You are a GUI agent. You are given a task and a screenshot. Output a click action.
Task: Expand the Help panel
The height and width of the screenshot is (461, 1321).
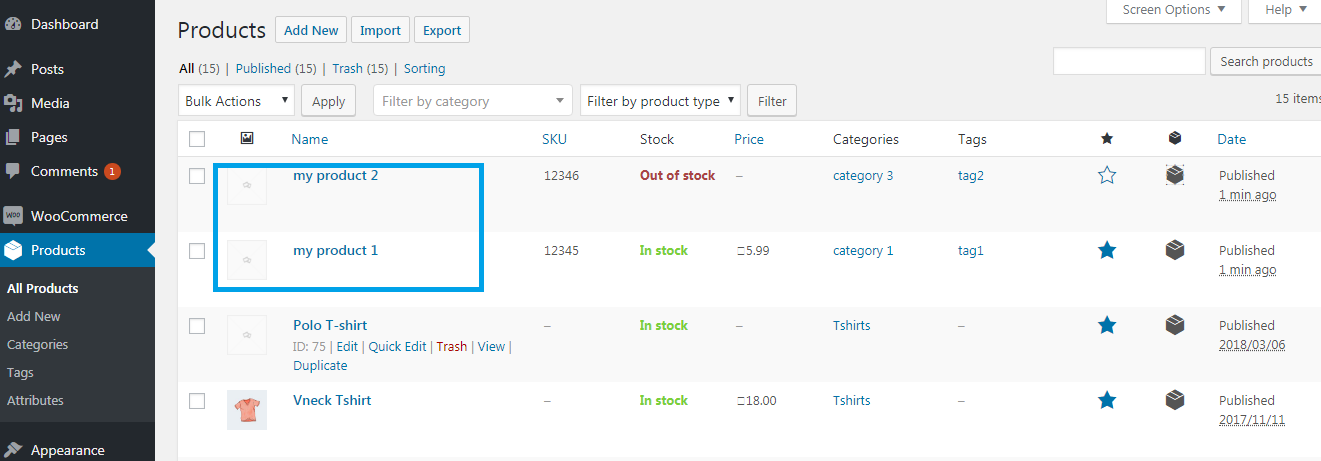click(1284, 10)
